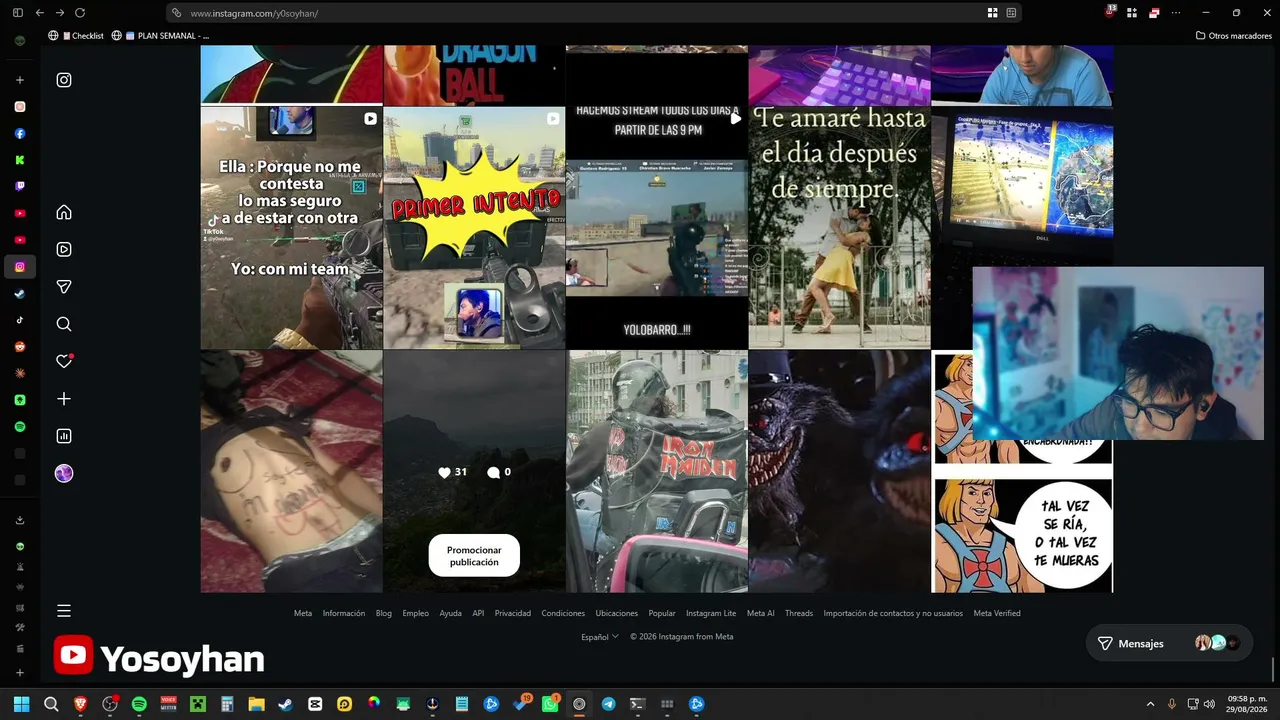The image size is (1280, 720).
Task: Open the Threads footer link
Action: tap(799, 613)
